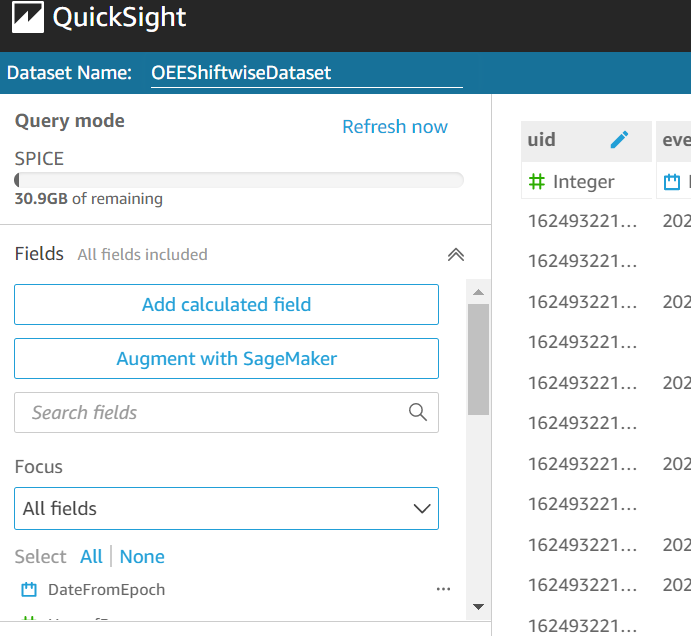The height and width of the screenshot is (636, 691).
Task: Click the uid column header
Action: click(x=586, y=141)
